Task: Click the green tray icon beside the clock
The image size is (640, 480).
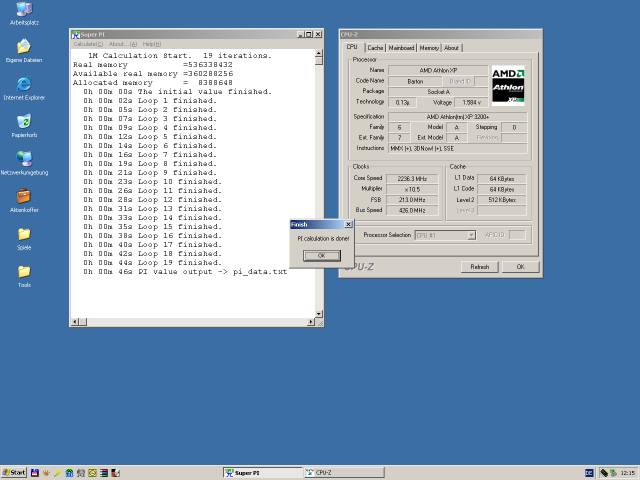Action: [x=613, y=473]
